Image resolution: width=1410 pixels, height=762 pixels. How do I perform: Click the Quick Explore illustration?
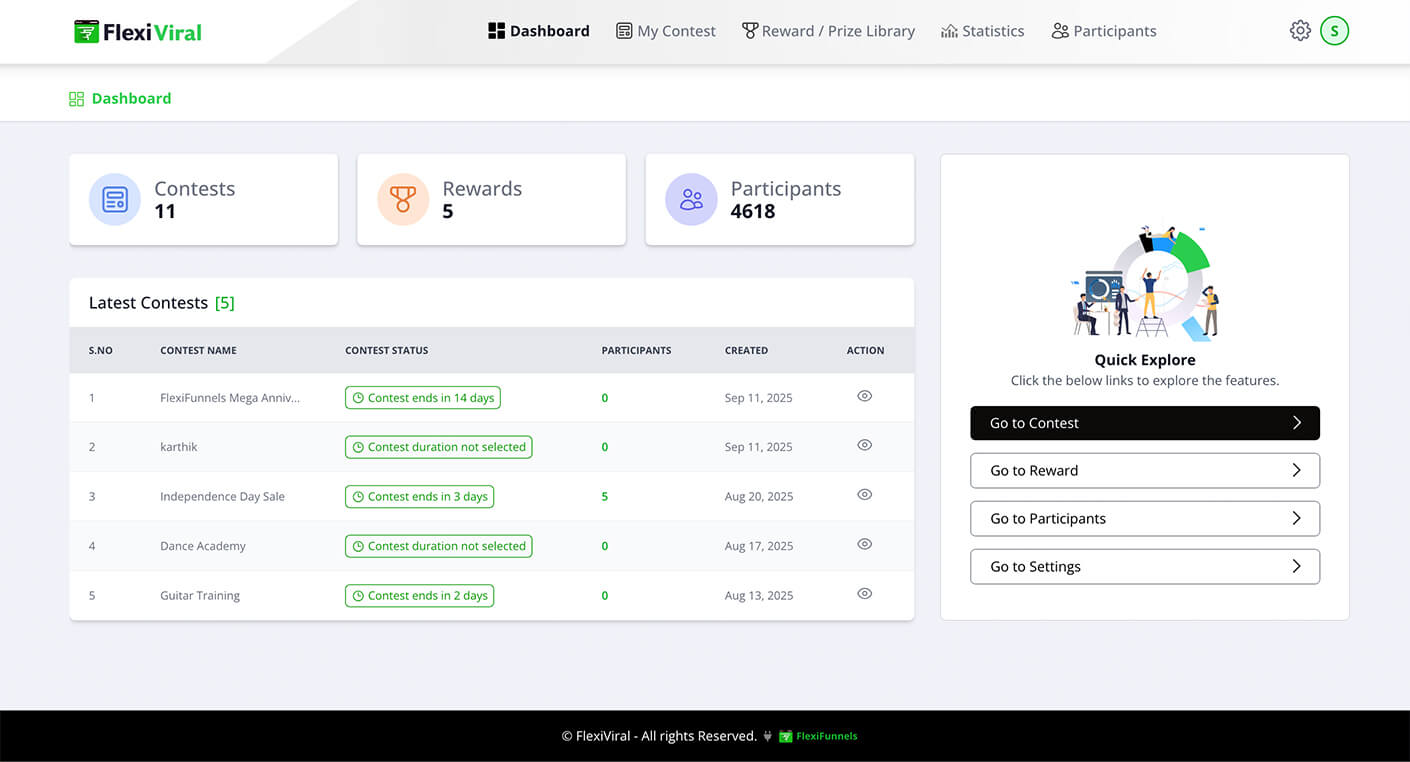pyautogui.click(x=1145, y=284)
